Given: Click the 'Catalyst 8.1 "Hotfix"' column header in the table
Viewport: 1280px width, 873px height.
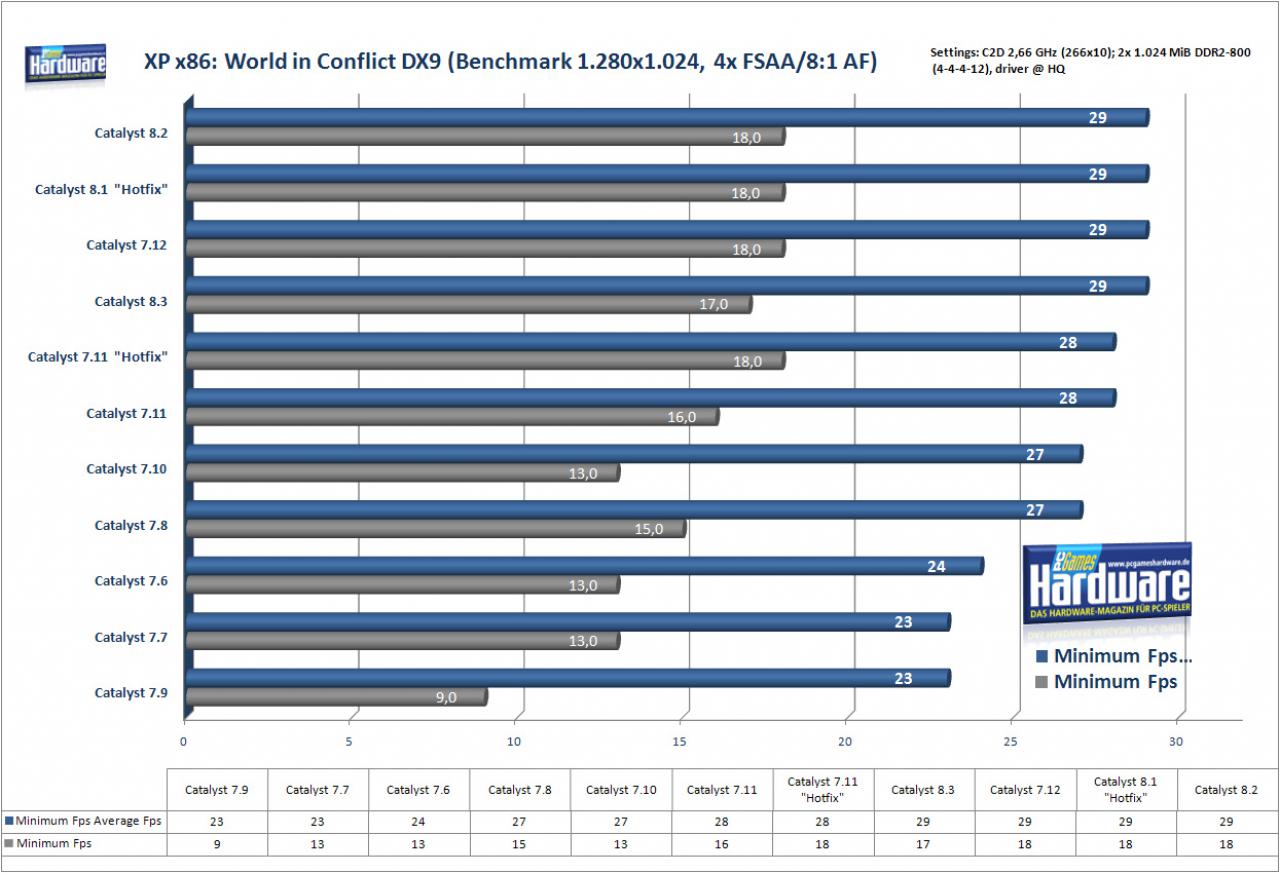Looking at the screenshot, I should click(x=1127, y=789).
